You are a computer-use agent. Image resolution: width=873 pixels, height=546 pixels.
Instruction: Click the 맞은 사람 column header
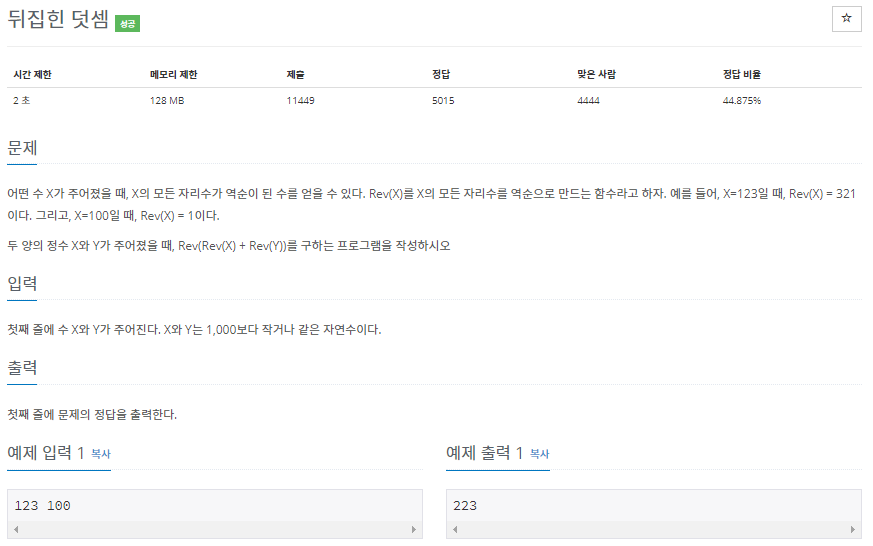(x=596, y=75)
